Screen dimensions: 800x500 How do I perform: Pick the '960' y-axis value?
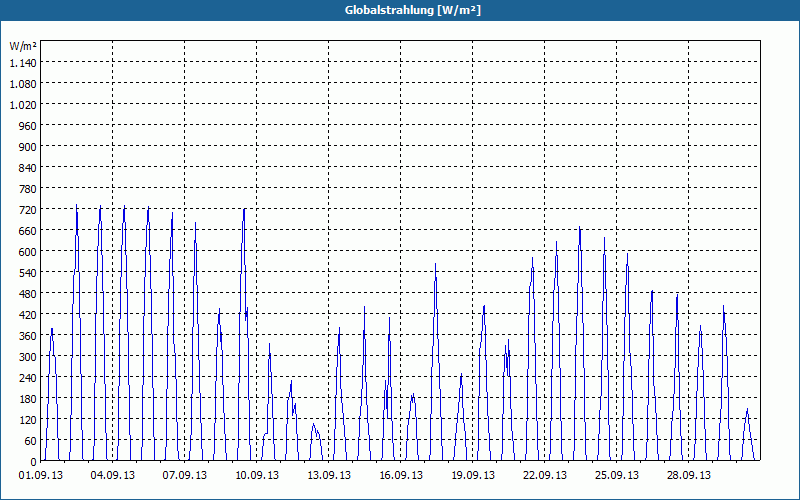click(x=28, y=126)
